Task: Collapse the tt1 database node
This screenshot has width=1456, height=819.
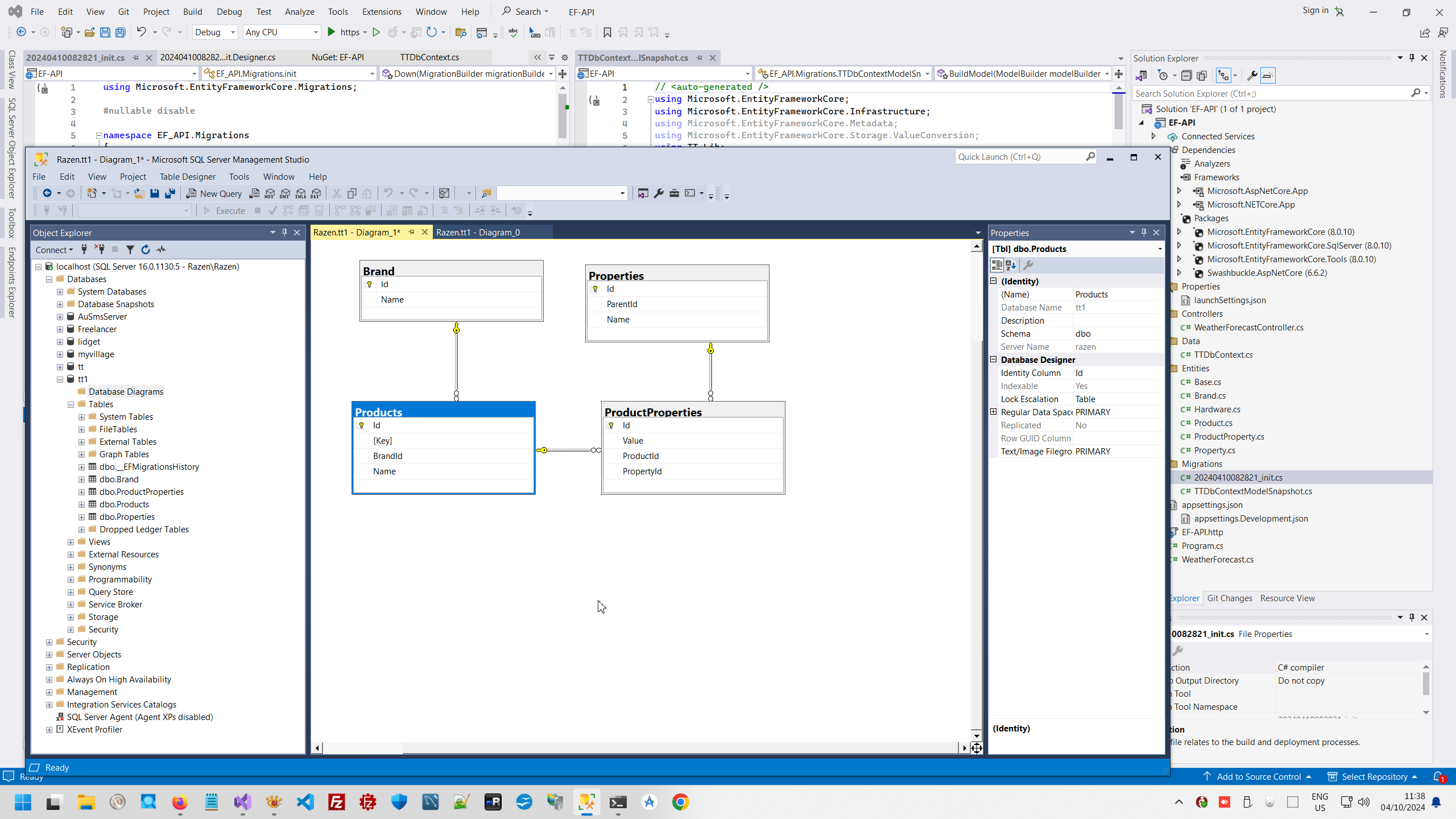Action: click(x=60, y=379)
